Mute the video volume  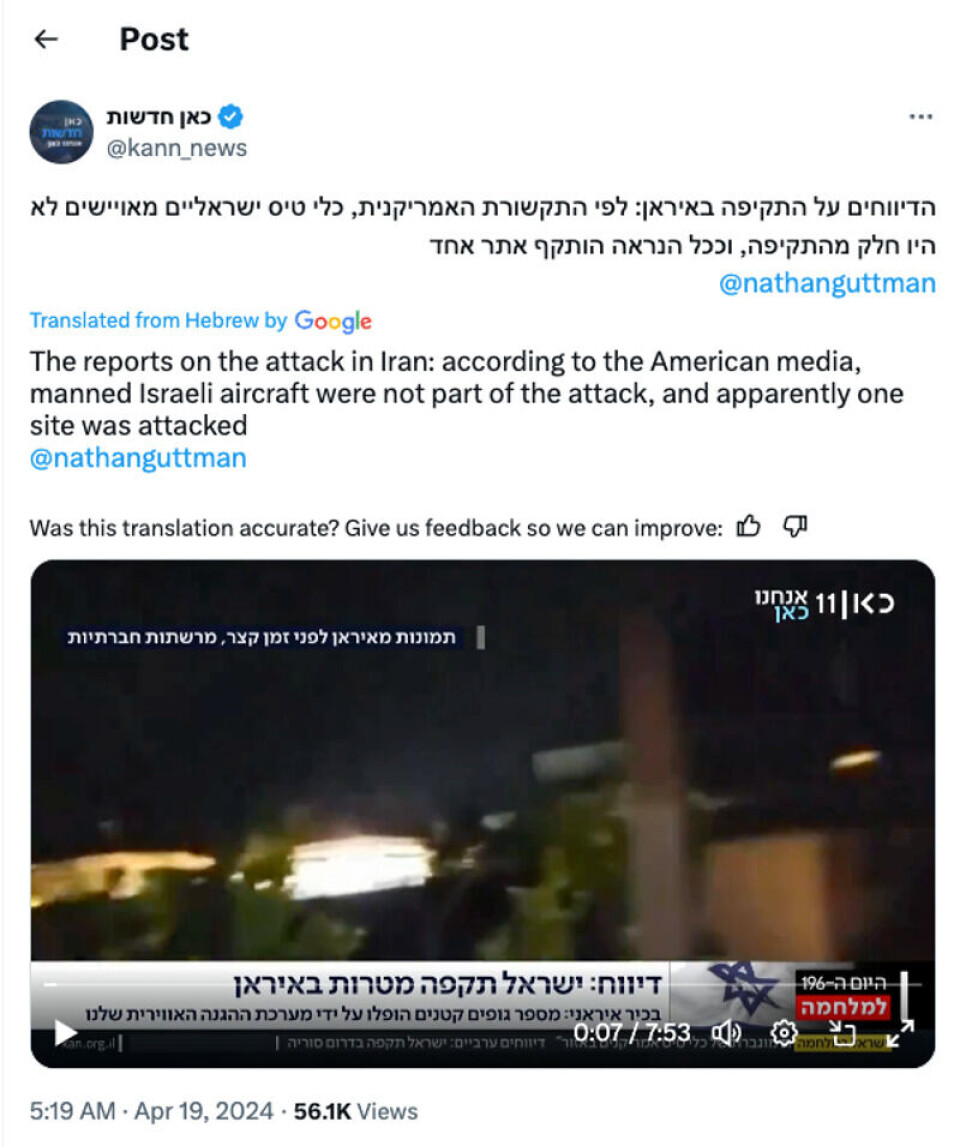(726, 1033)
